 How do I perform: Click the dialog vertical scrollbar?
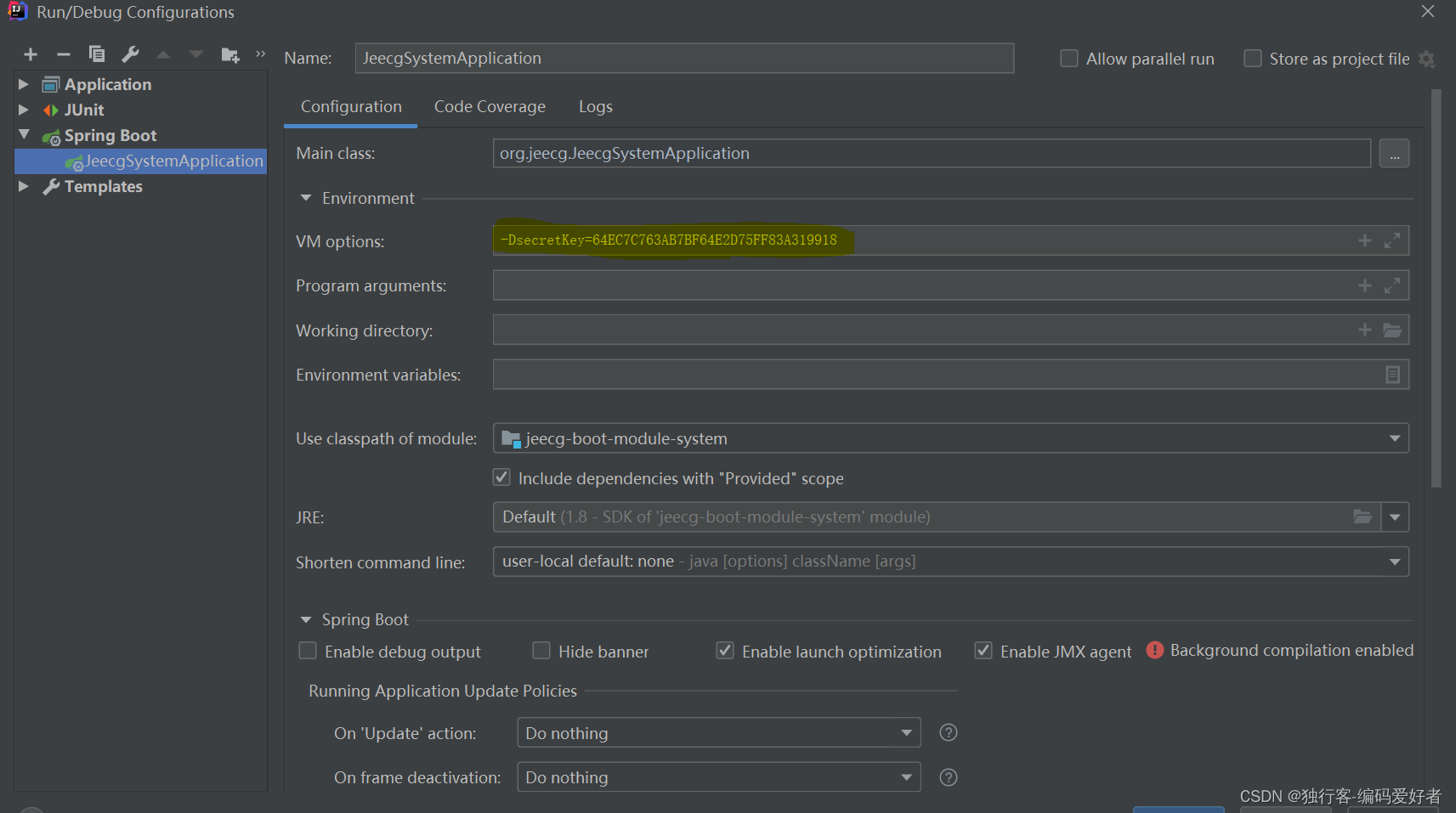point(1436,289)
